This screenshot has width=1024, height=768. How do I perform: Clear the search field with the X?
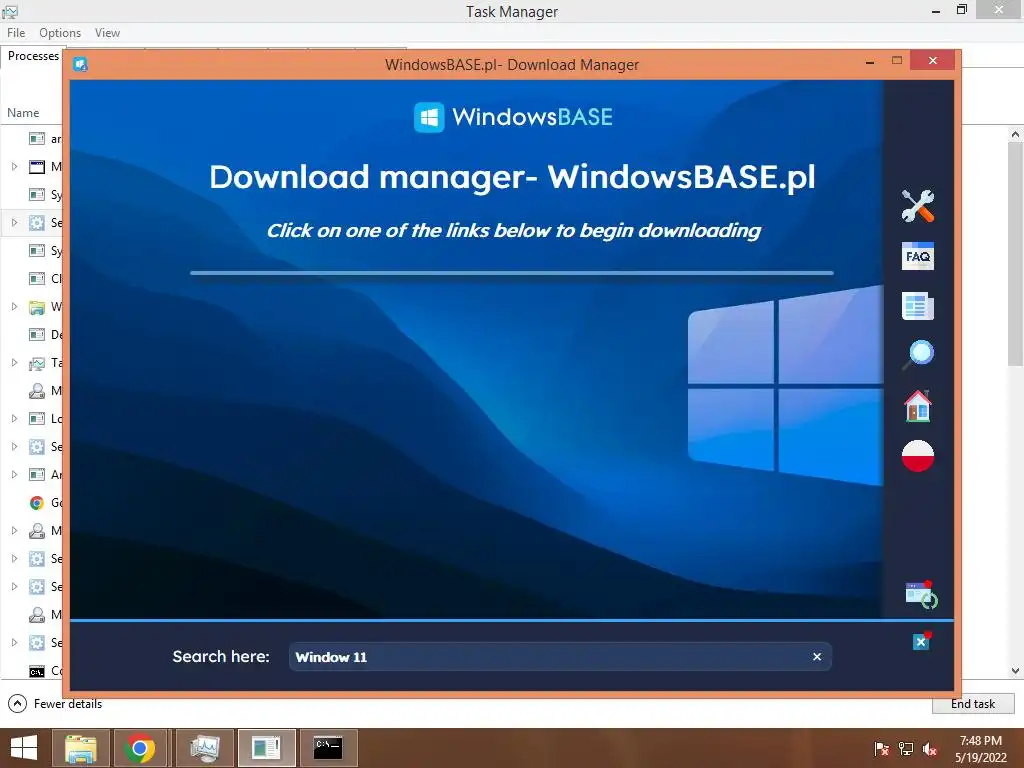[x=816, y=657]
